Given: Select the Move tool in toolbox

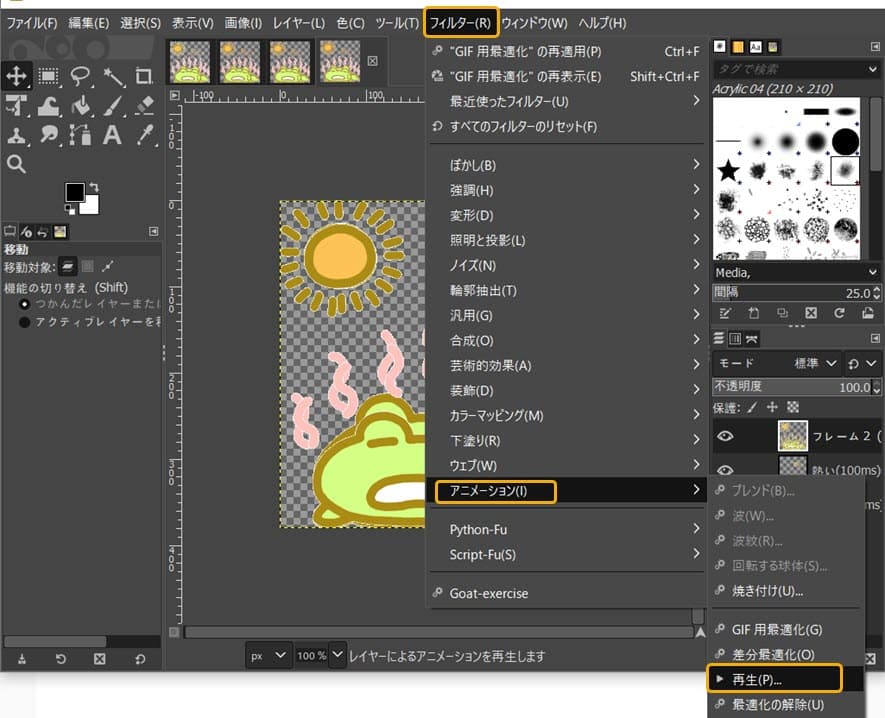Looking at the screenshot, I should point(17,75).
